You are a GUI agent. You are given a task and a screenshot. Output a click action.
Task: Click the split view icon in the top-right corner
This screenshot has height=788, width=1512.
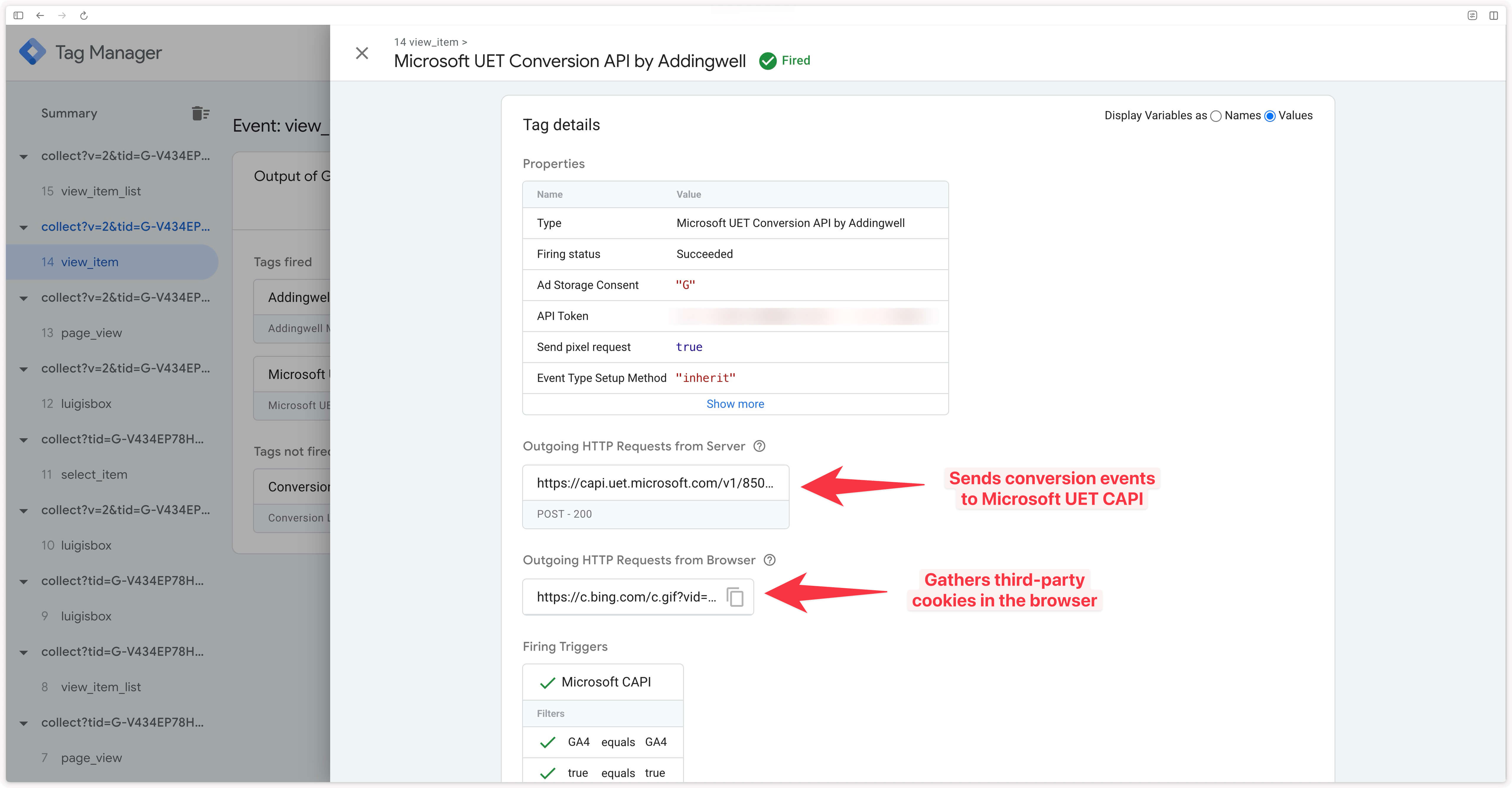pos(1494,15)
